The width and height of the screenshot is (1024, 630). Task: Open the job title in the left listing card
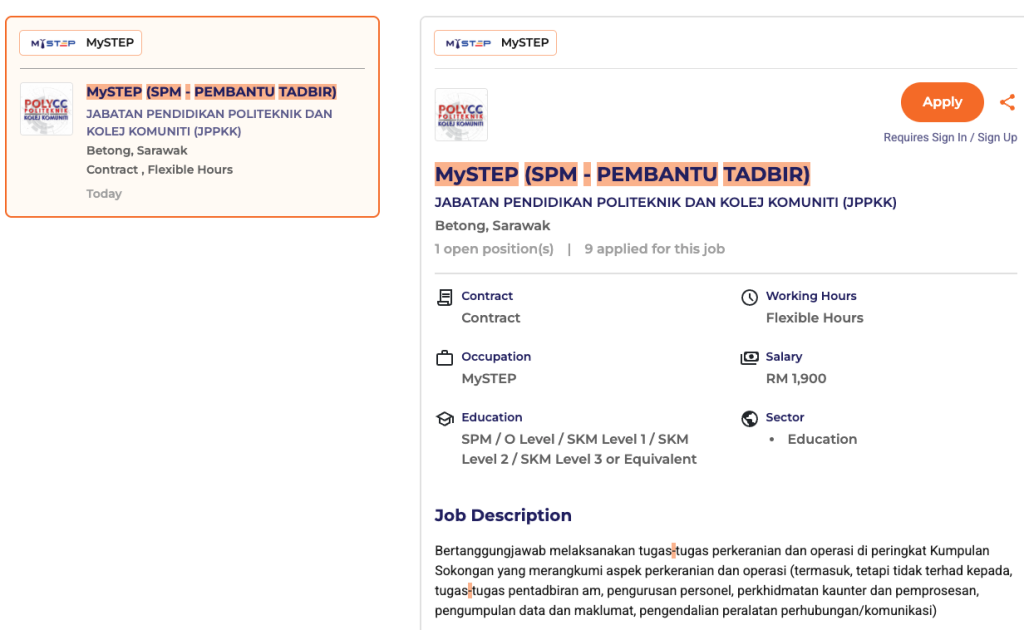coord(211,92)
